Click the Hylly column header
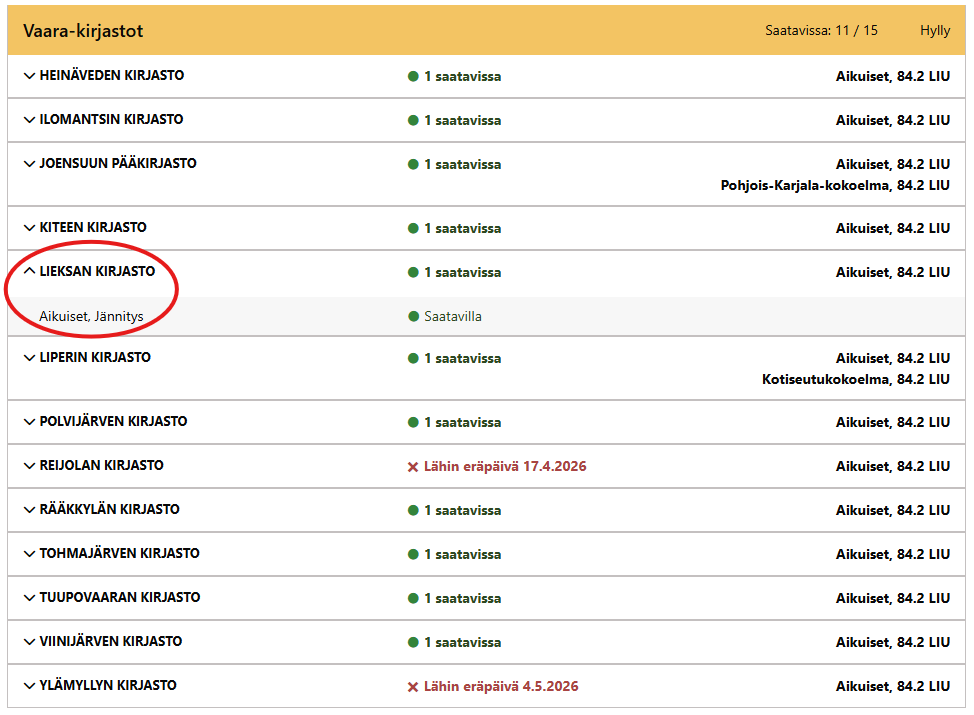 [x=934, y=31]
